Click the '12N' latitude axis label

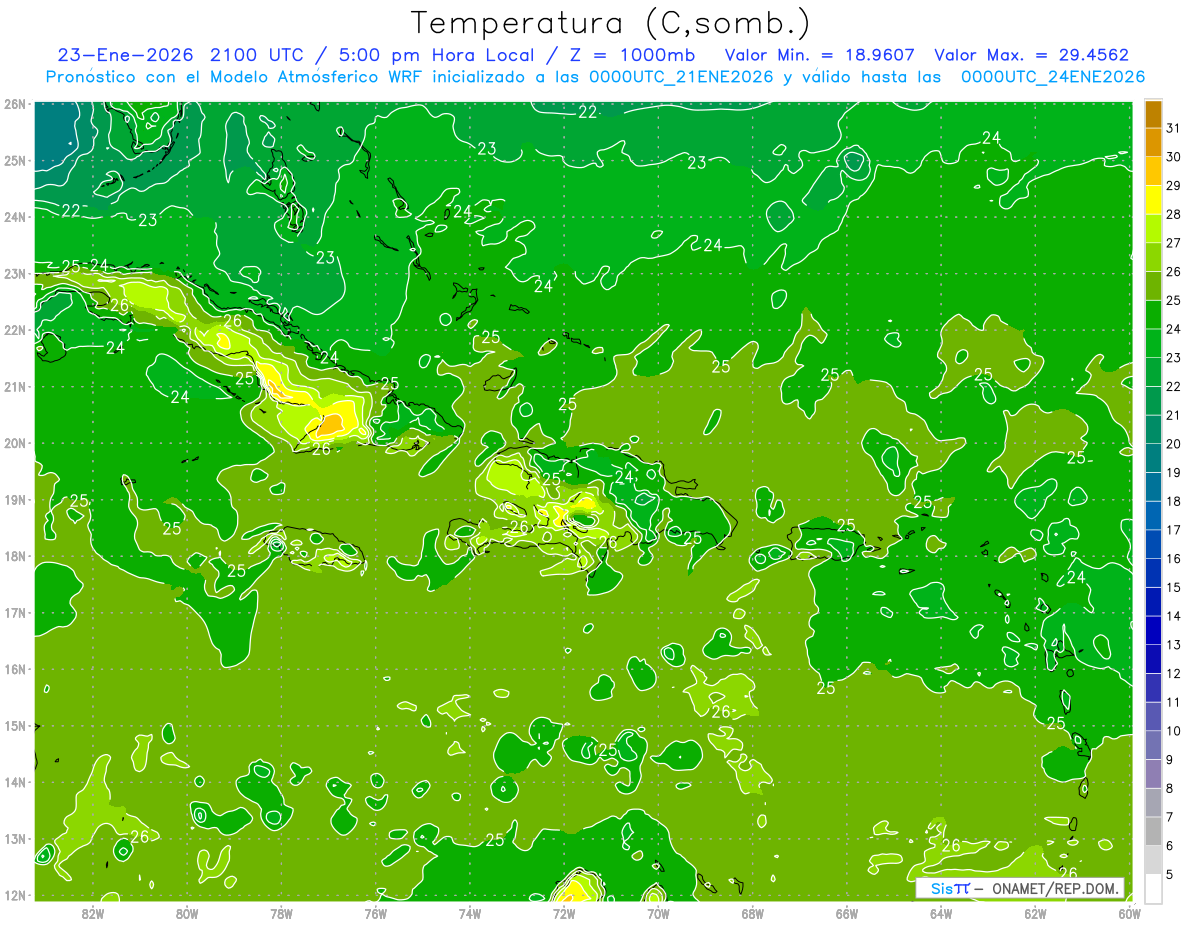[x=15, y=895]
